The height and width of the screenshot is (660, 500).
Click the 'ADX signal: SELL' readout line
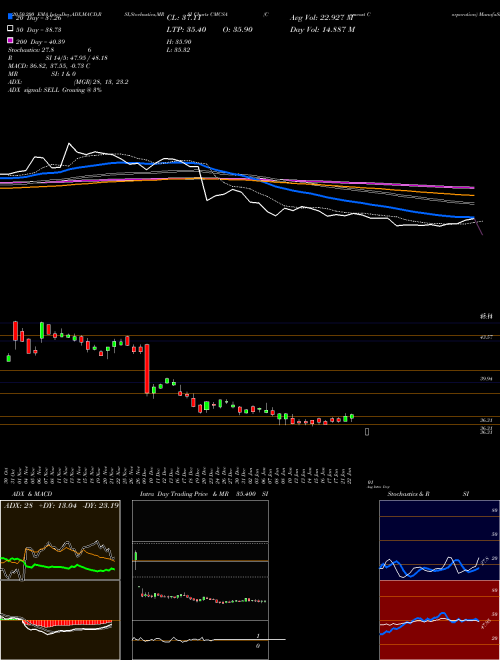55,90
